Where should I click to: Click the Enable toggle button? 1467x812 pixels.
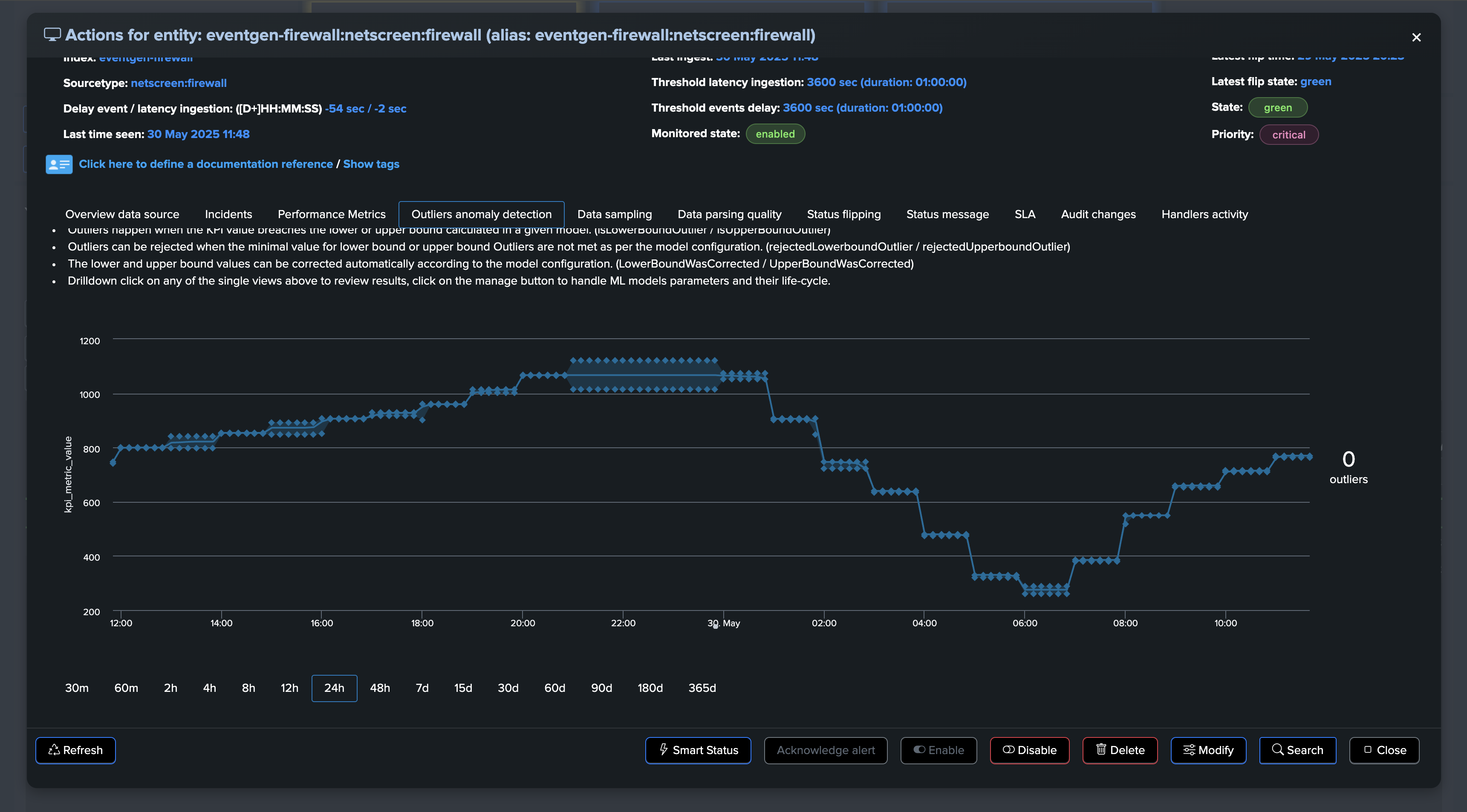tap(939, 750)
